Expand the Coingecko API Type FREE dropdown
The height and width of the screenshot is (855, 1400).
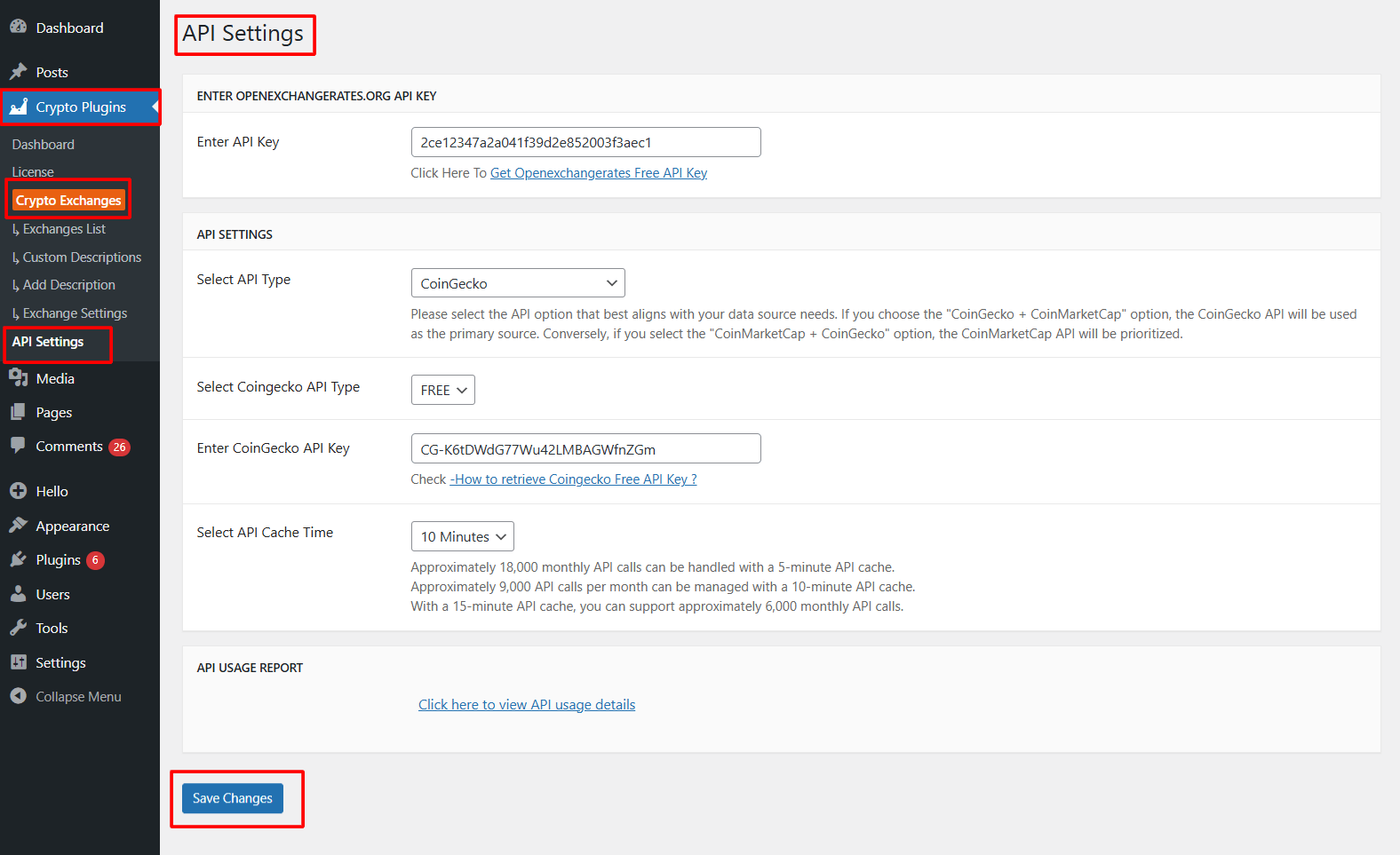[x=442, y=391]
